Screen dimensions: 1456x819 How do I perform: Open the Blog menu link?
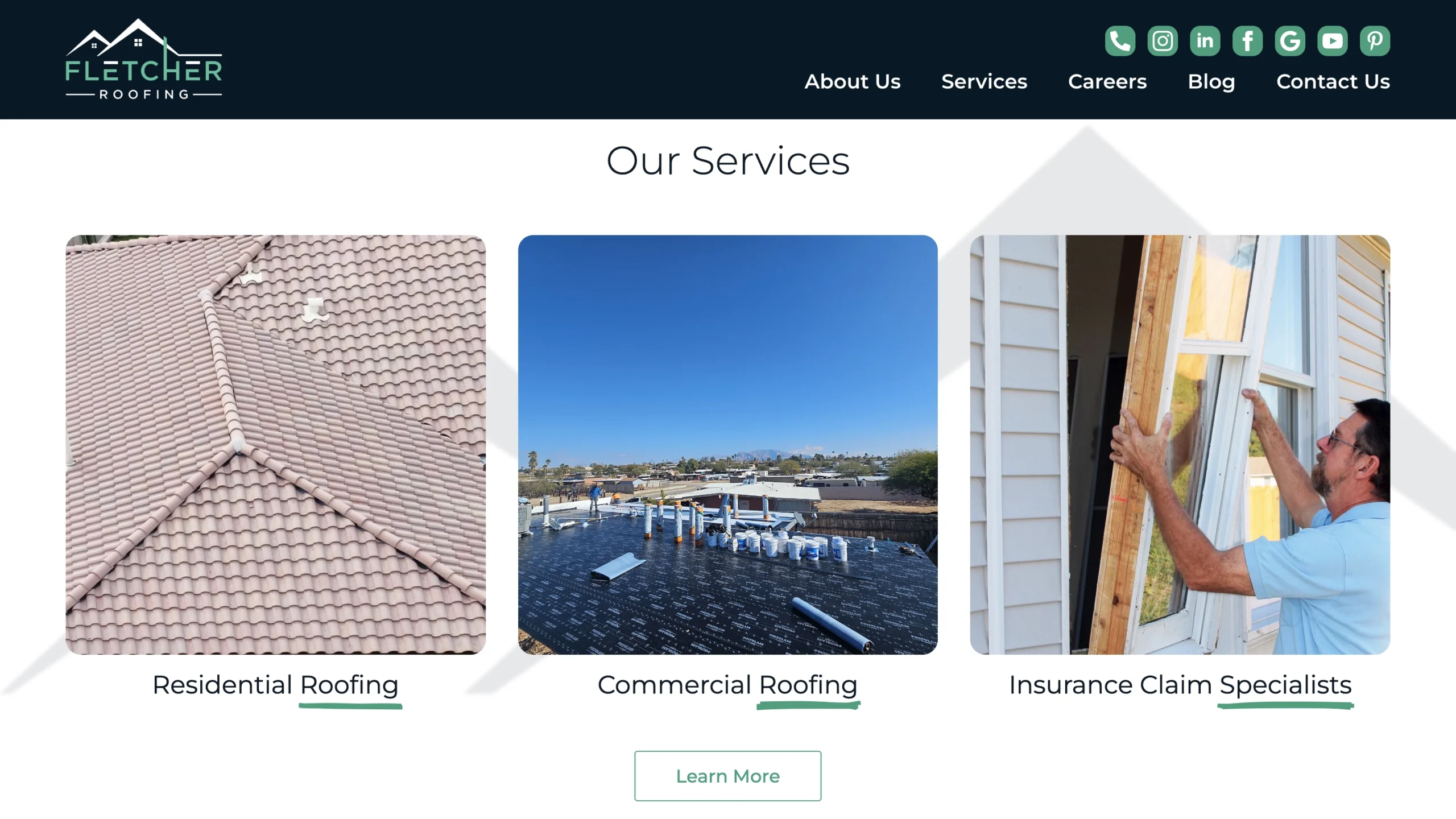coord(1211,82)
